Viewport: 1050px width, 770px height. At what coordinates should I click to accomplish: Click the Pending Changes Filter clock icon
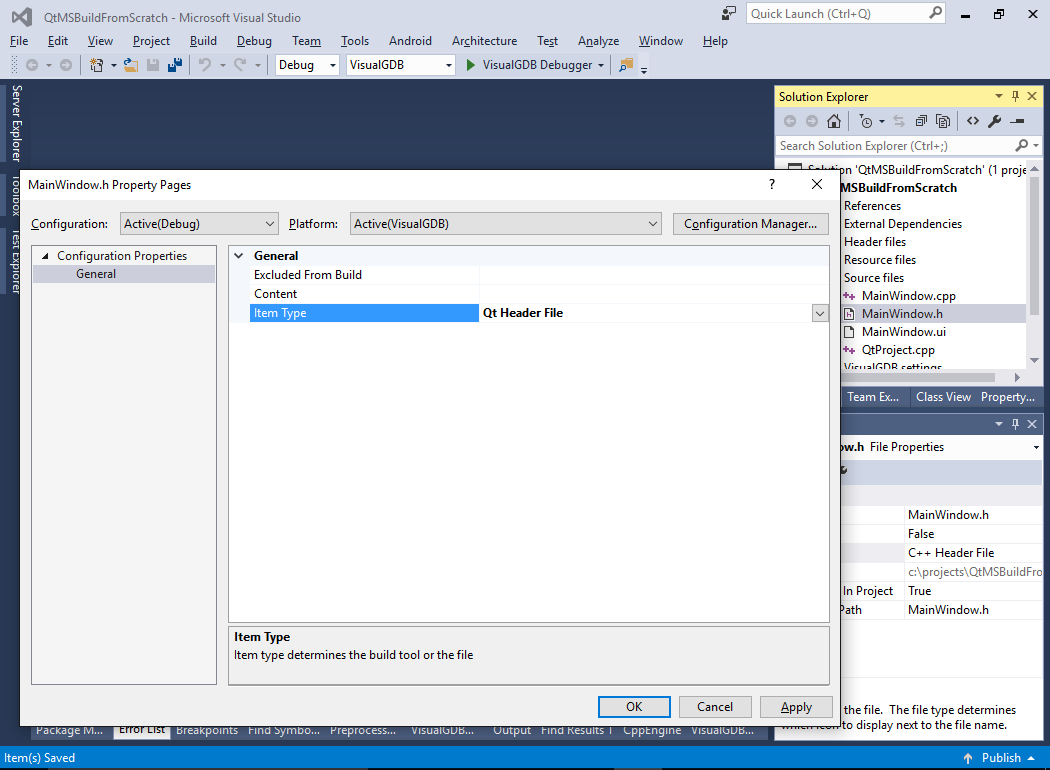pos(866,121)
